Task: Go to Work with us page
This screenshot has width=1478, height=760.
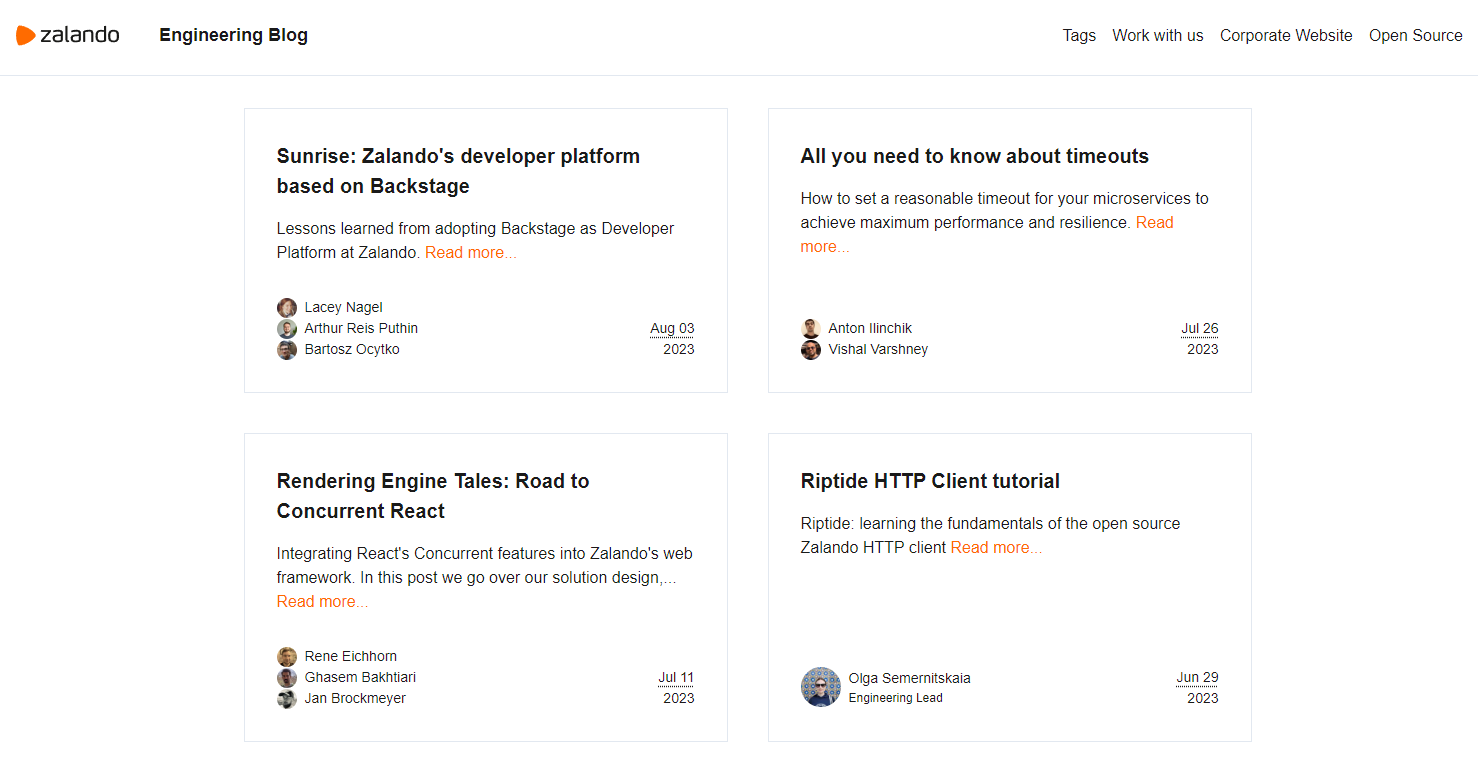Action: (1158, 35)
